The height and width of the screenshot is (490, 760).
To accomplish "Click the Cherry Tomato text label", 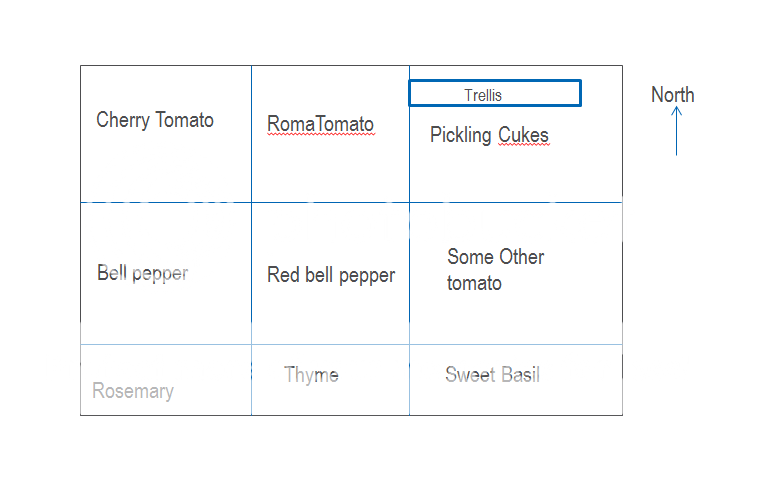I will [155, 120].
